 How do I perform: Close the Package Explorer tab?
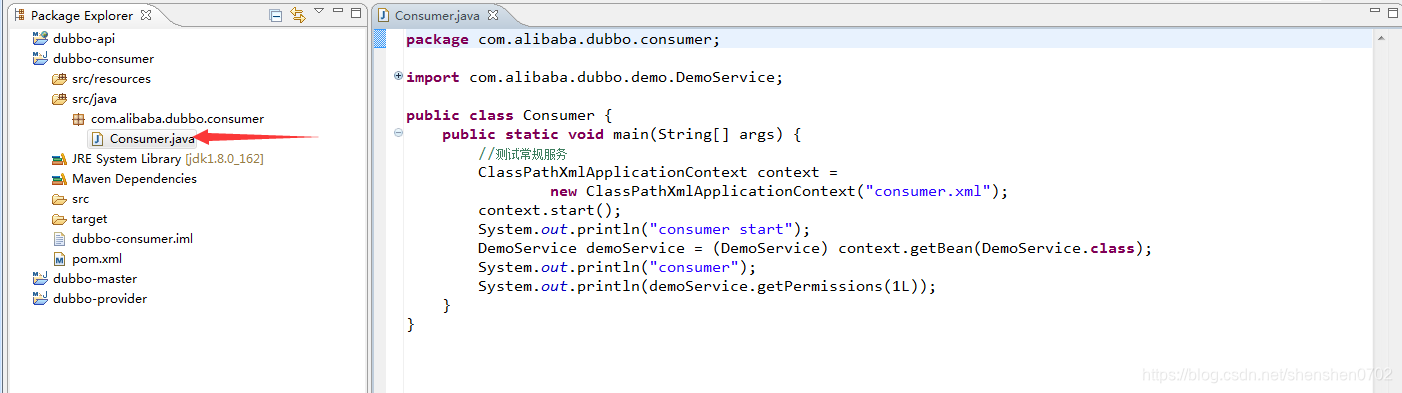(146, 15)
